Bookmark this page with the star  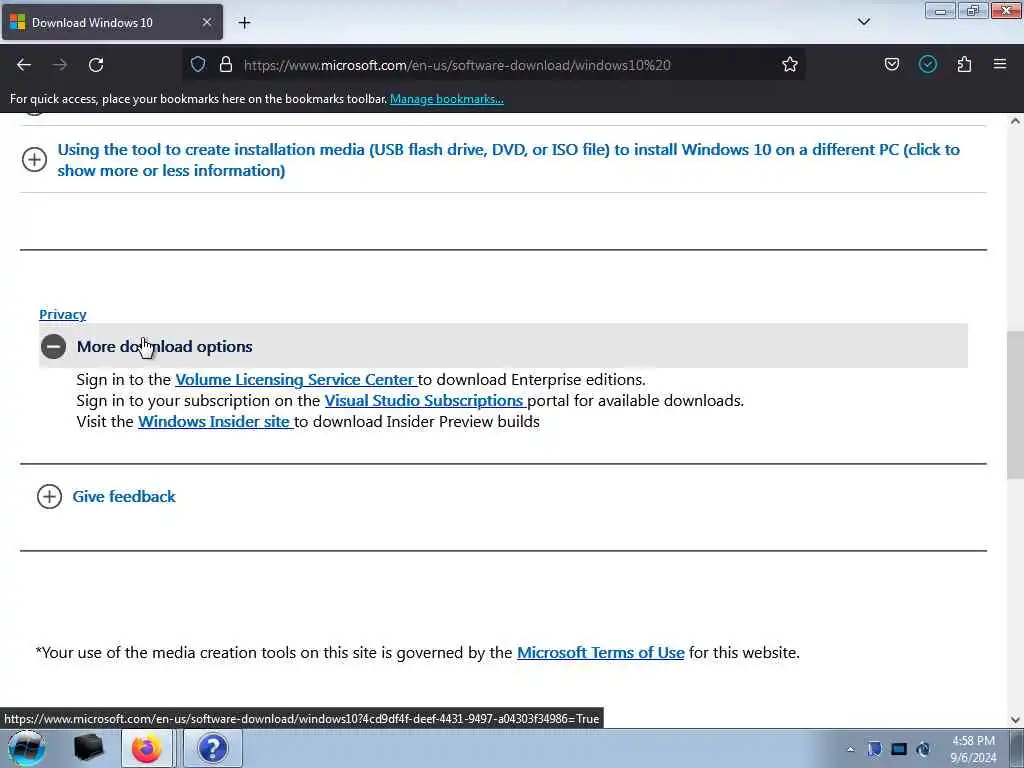(790, 64)
